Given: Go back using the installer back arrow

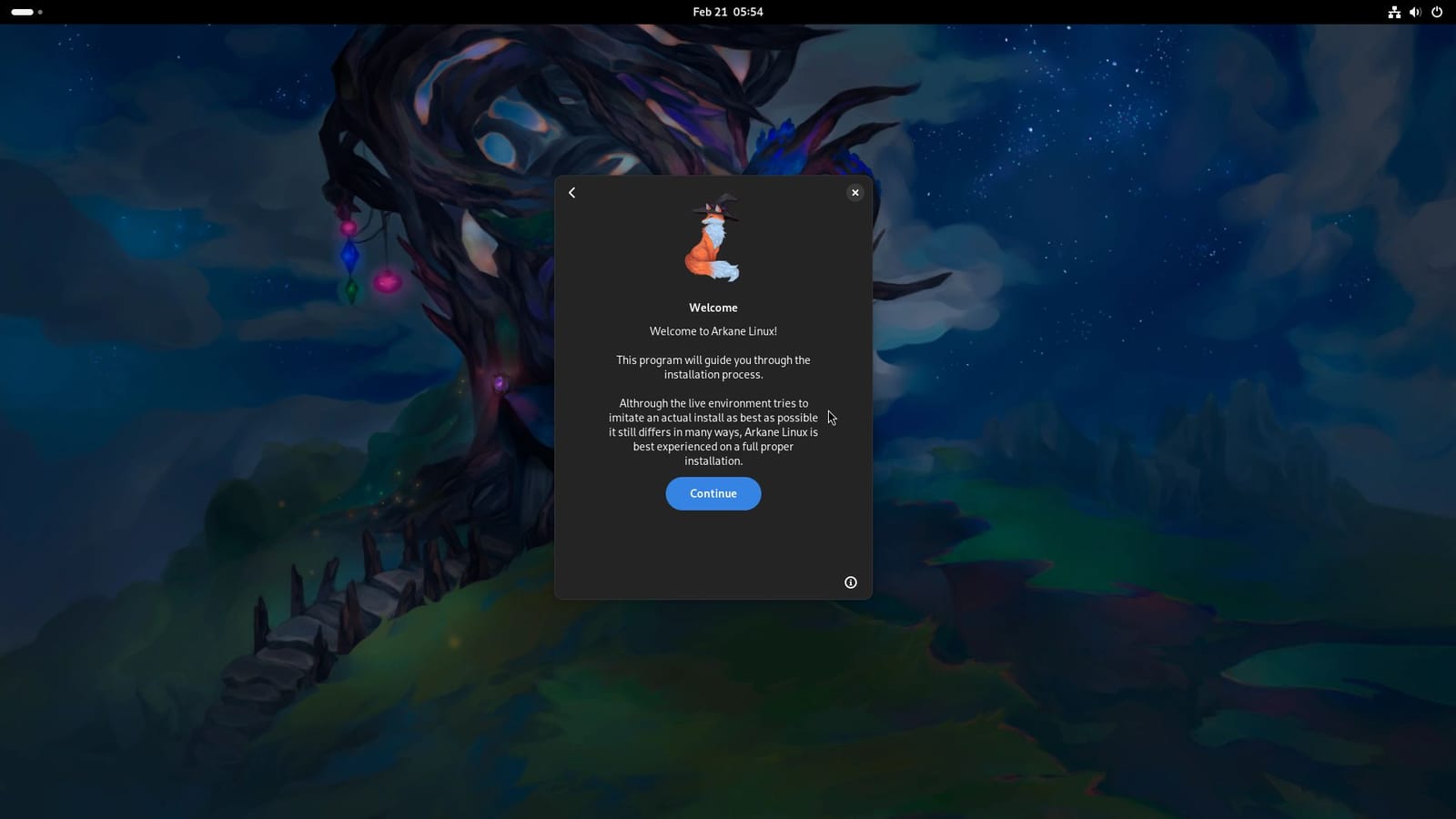Looking at the screenshot, I should click(x=571, y=193).
